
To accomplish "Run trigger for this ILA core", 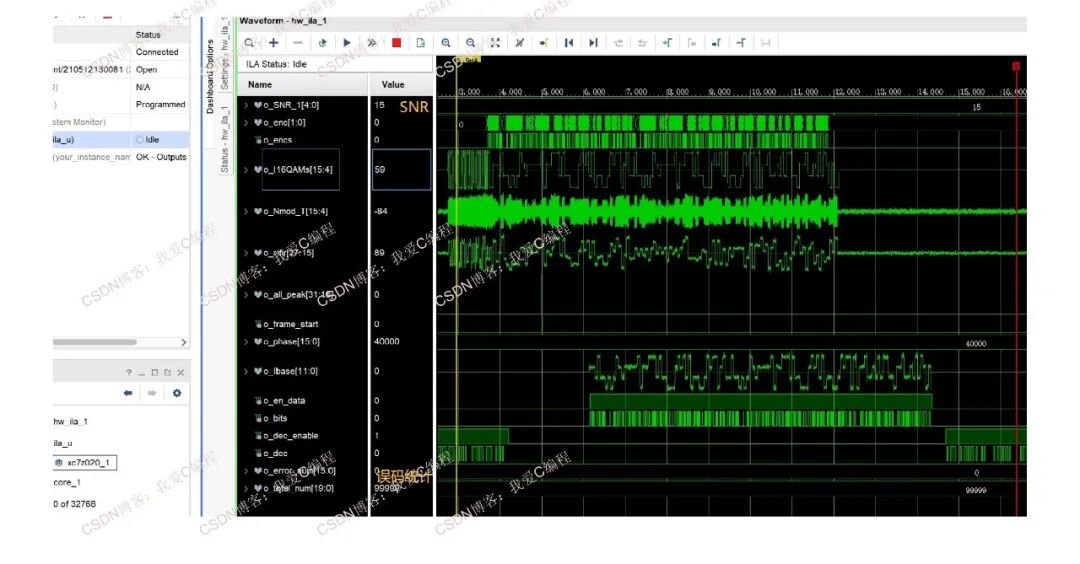I will click(x=347, y=43).
